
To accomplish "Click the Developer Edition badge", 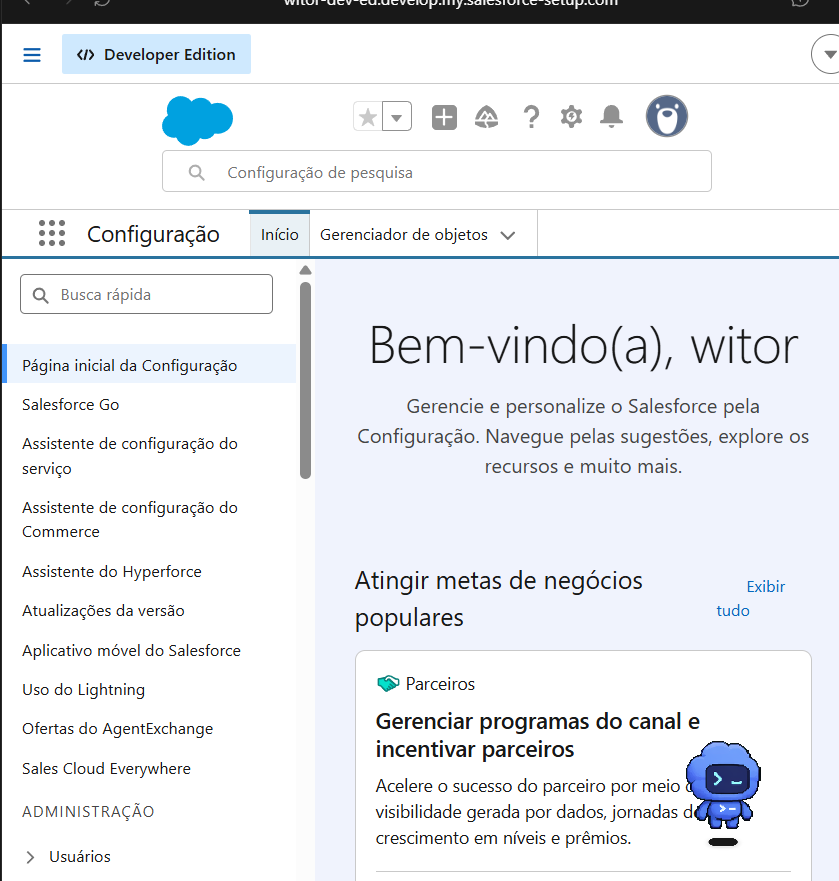I will 156,54.
